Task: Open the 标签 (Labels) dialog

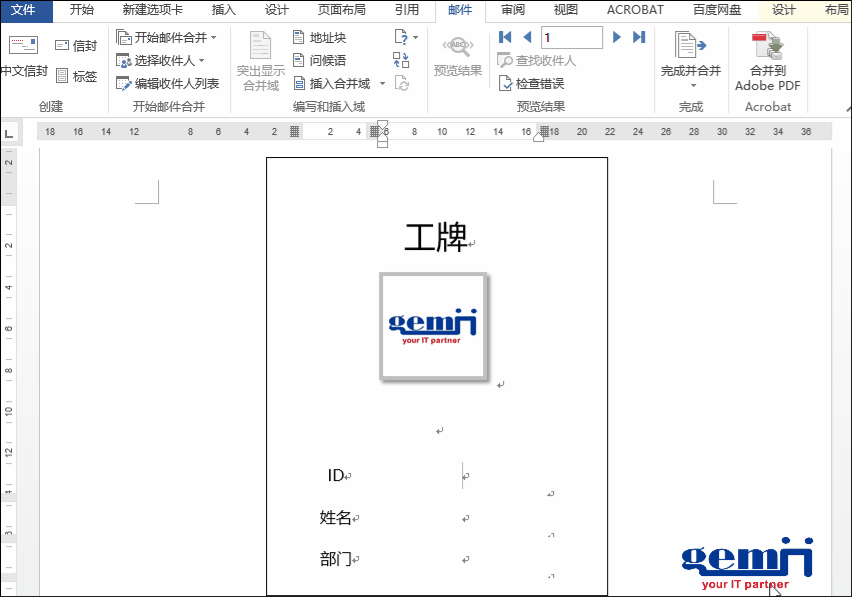Action: click(77, 76)
